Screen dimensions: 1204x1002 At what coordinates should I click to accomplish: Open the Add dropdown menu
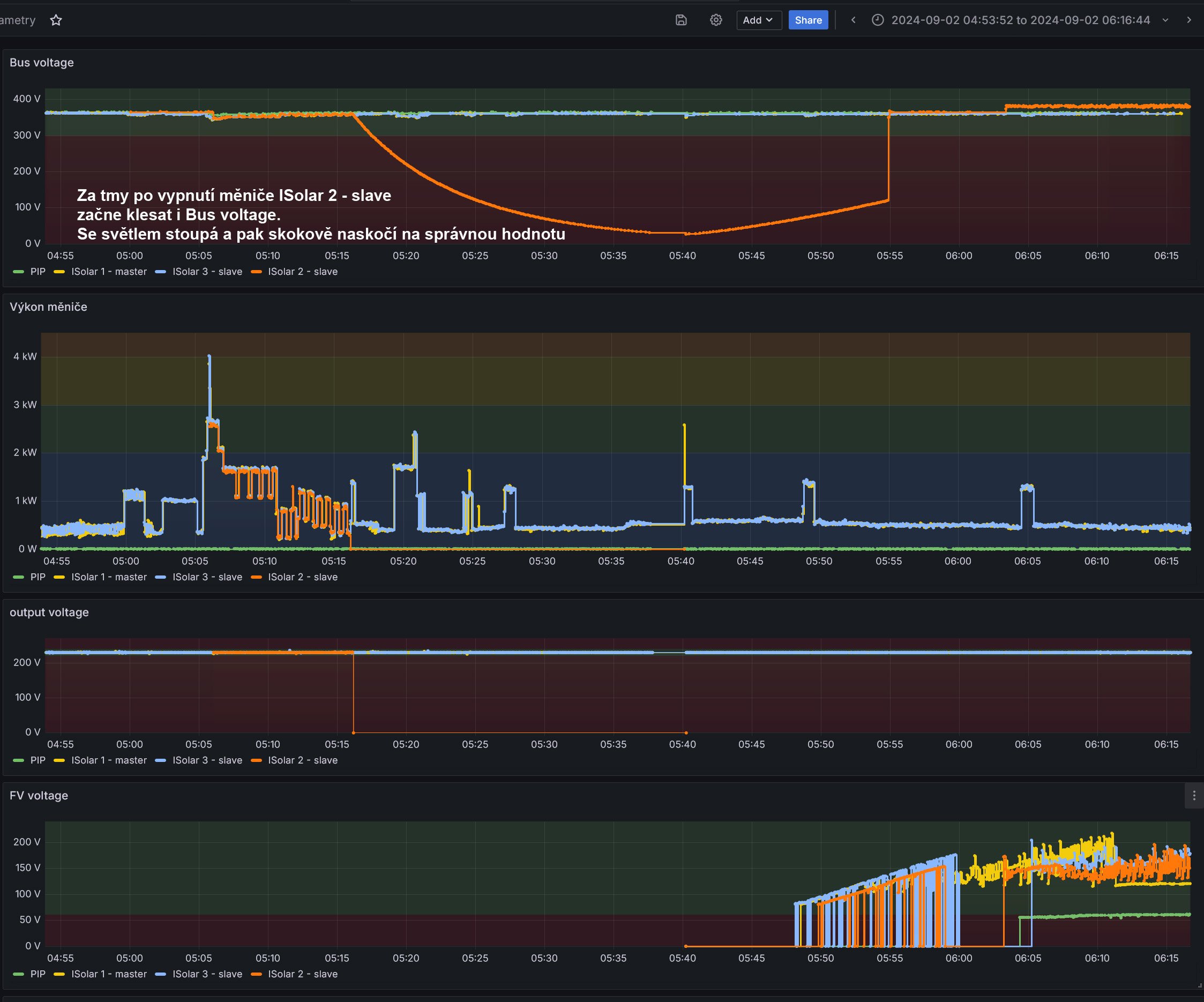(758, 20)
